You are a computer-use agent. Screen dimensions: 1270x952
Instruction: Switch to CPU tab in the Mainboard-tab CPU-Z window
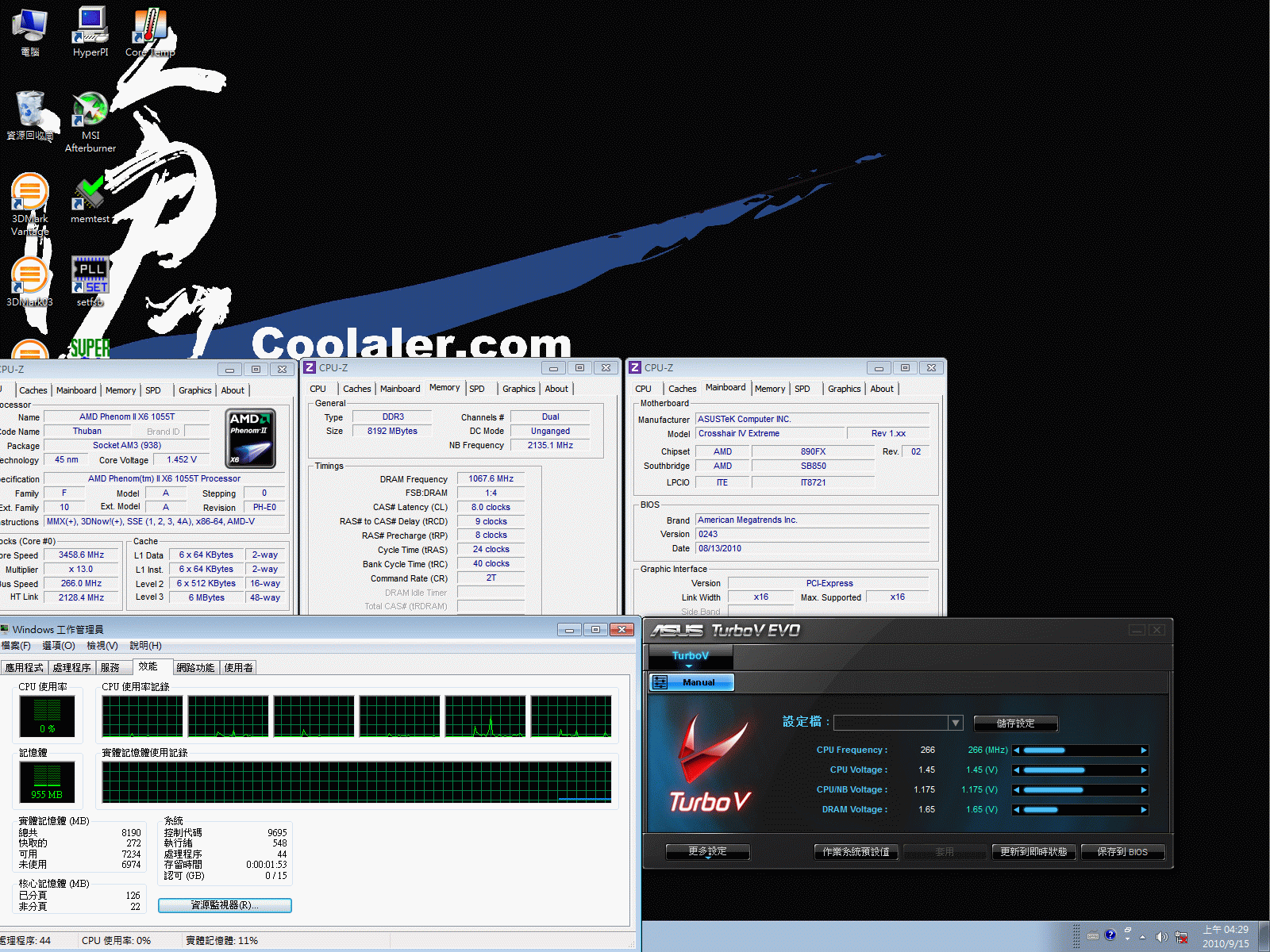click(643, 389)
